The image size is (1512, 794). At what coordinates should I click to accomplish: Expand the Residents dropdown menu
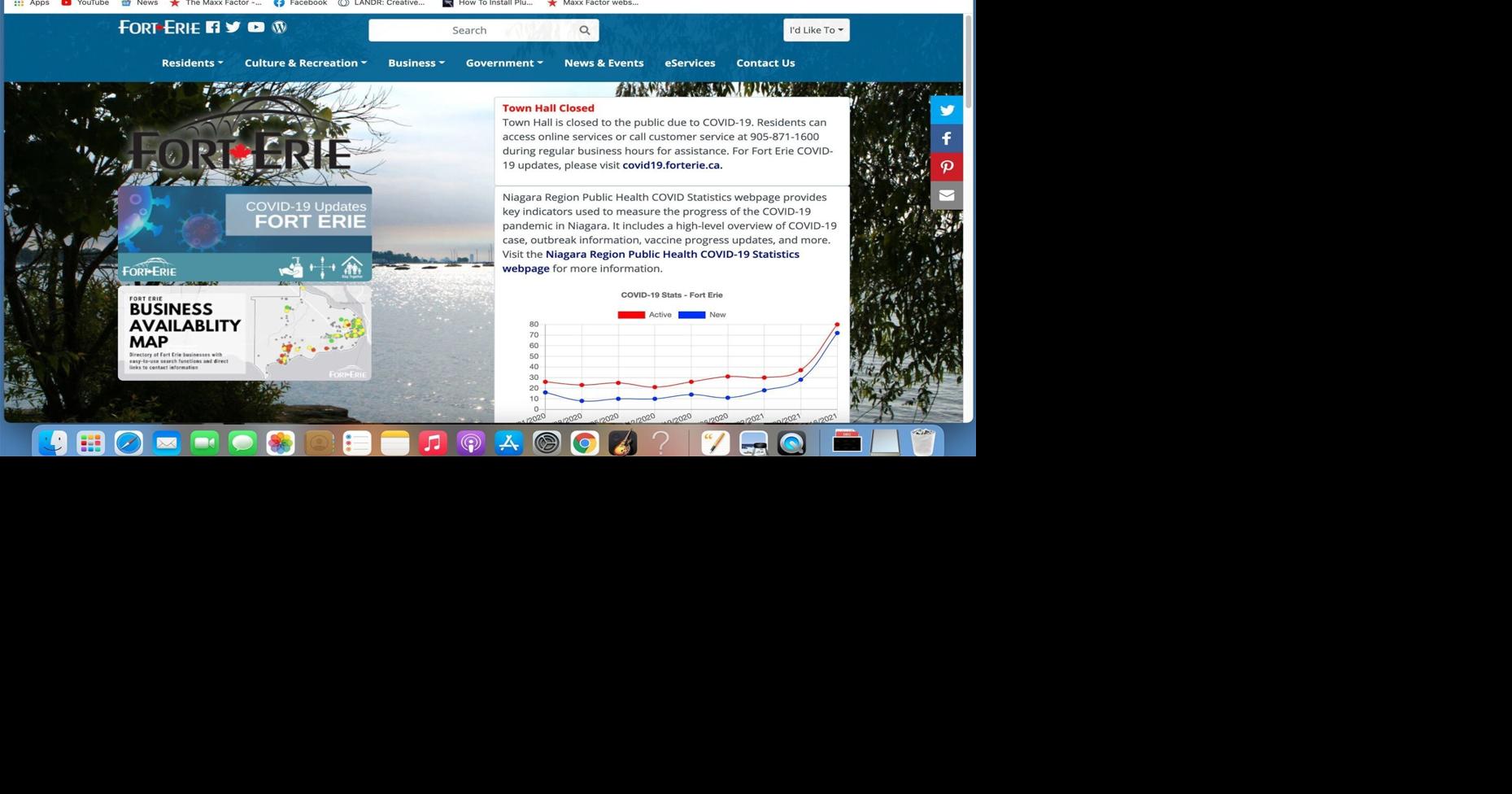[x=192, y=63]
